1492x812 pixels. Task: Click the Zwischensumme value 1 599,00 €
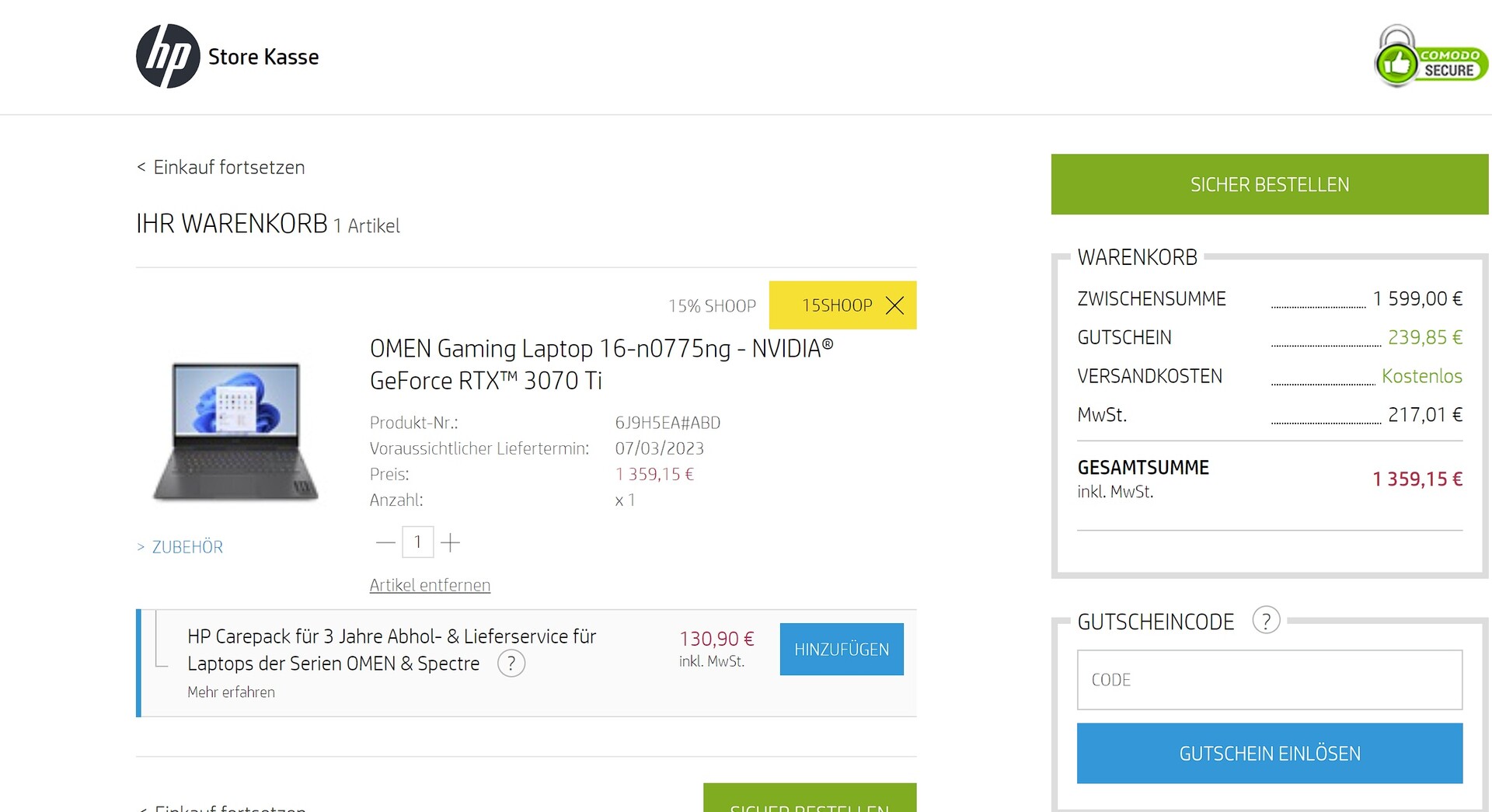[x=1417, y=298]
